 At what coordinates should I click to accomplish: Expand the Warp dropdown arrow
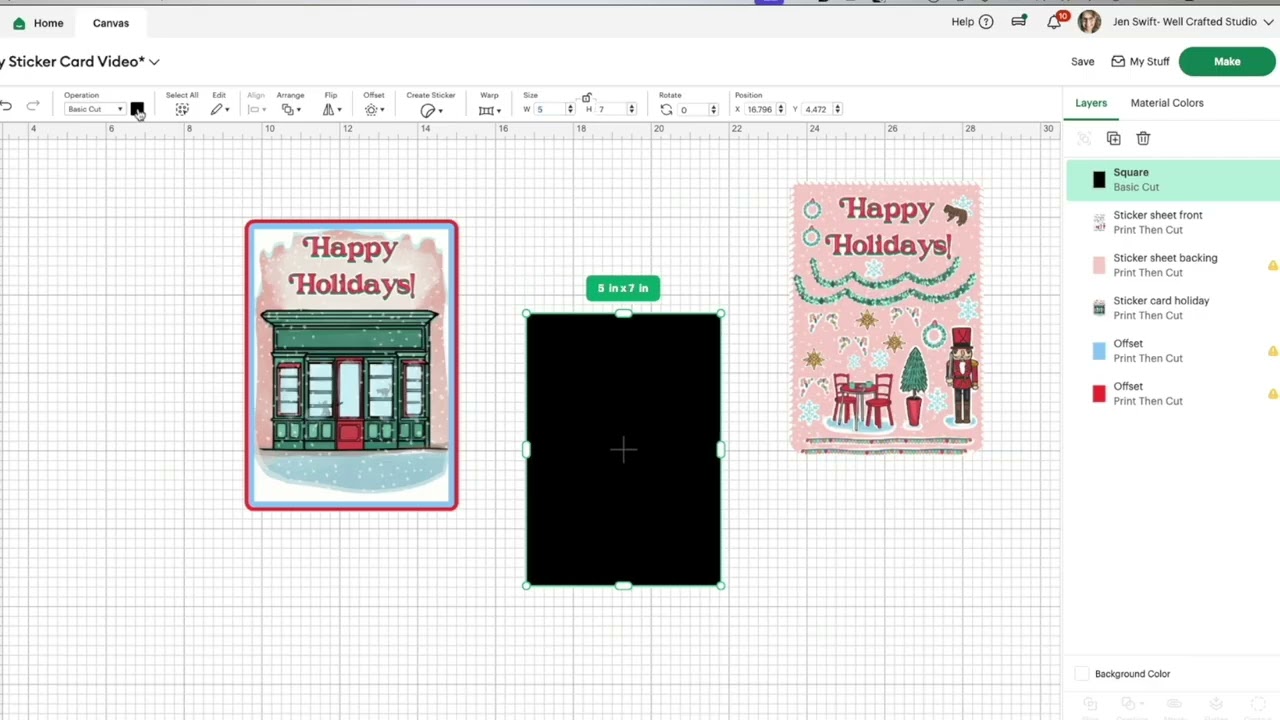[x=498, y=110]
